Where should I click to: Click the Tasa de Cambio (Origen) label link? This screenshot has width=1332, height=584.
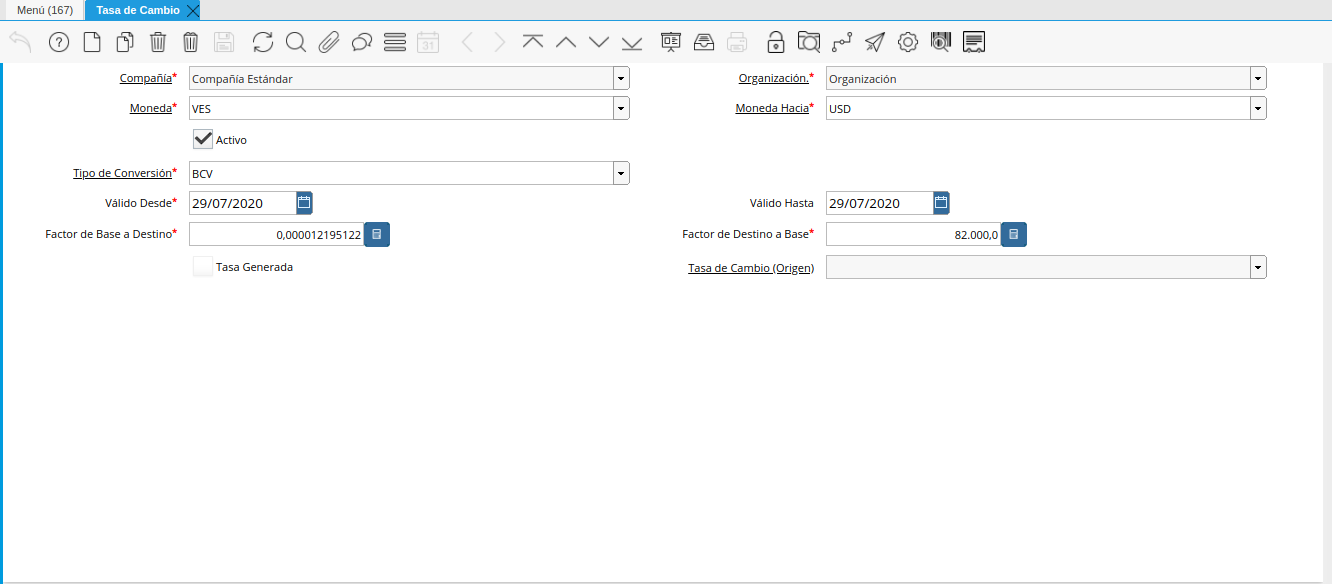751,268
